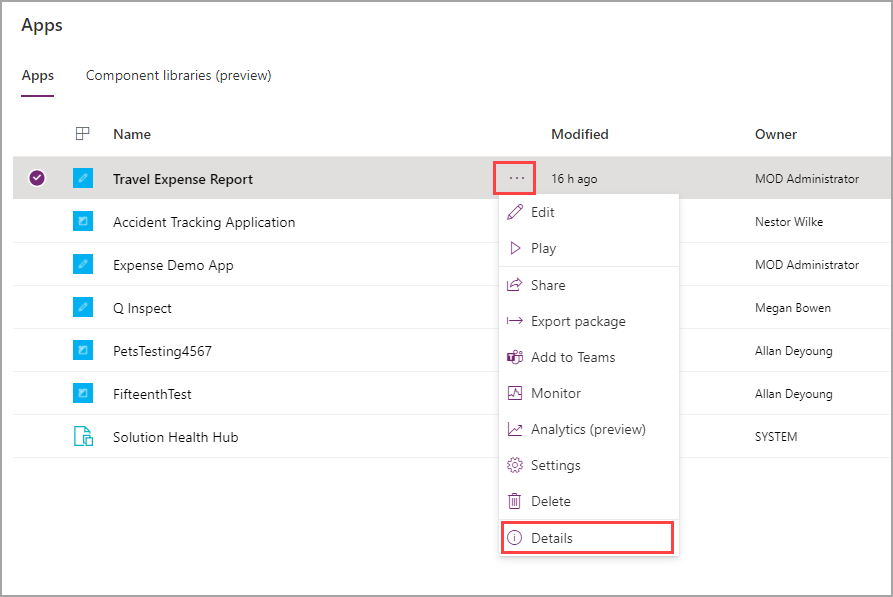Open the three-dots menu for Travel Expense Report
Image resolution: width=893 pixels, height=597 pixels.
coord(516,178)
